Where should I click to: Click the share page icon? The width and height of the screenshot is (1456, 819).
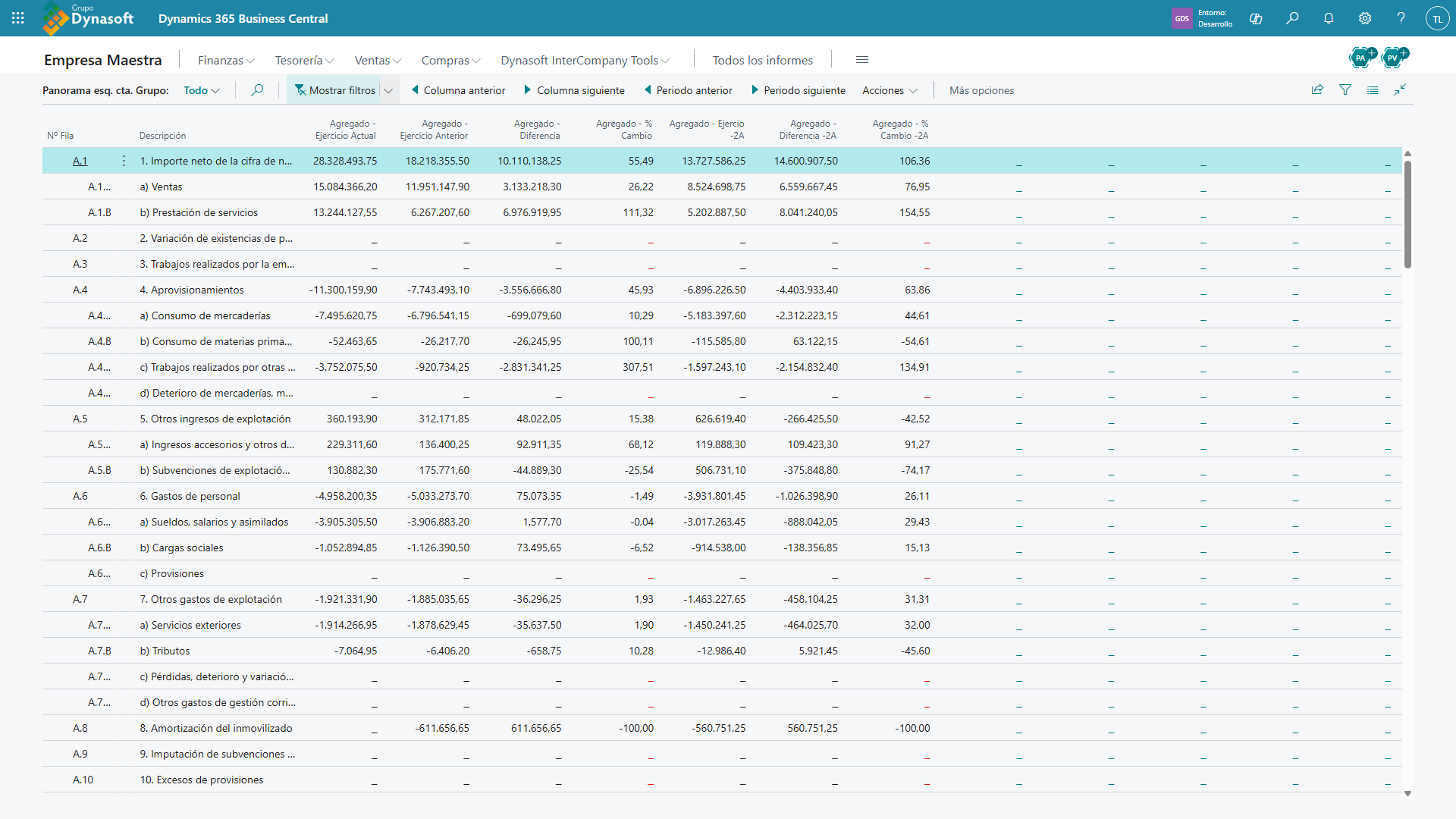coord(1318,89)
